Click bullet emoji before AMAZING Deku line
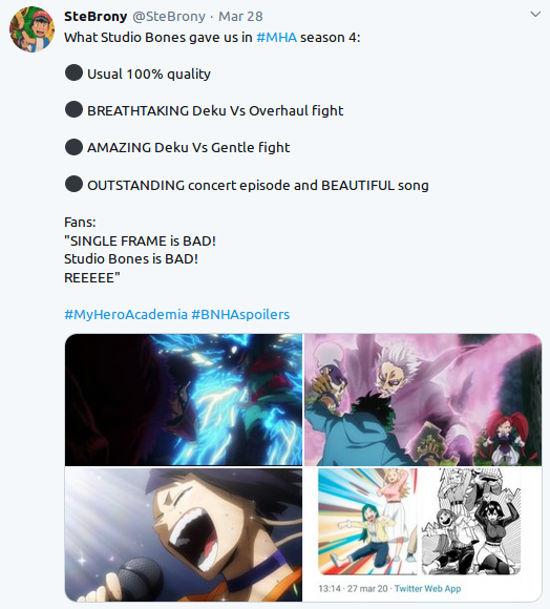Image resolution: width=550 pixels, height=609 pixels. [x=74, y=147]
